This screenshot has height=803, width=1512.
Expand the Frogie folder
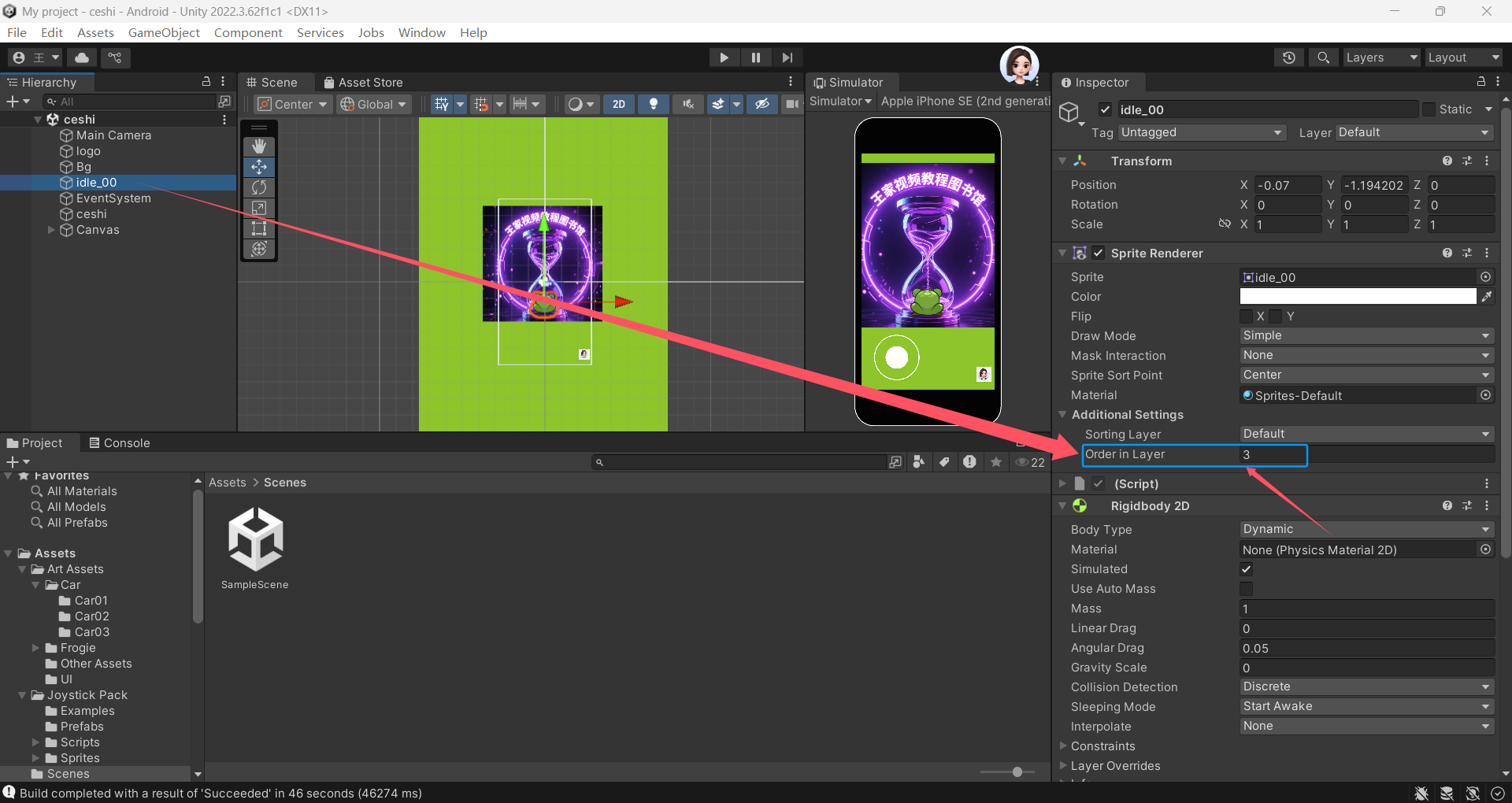[x=35, y=648]
